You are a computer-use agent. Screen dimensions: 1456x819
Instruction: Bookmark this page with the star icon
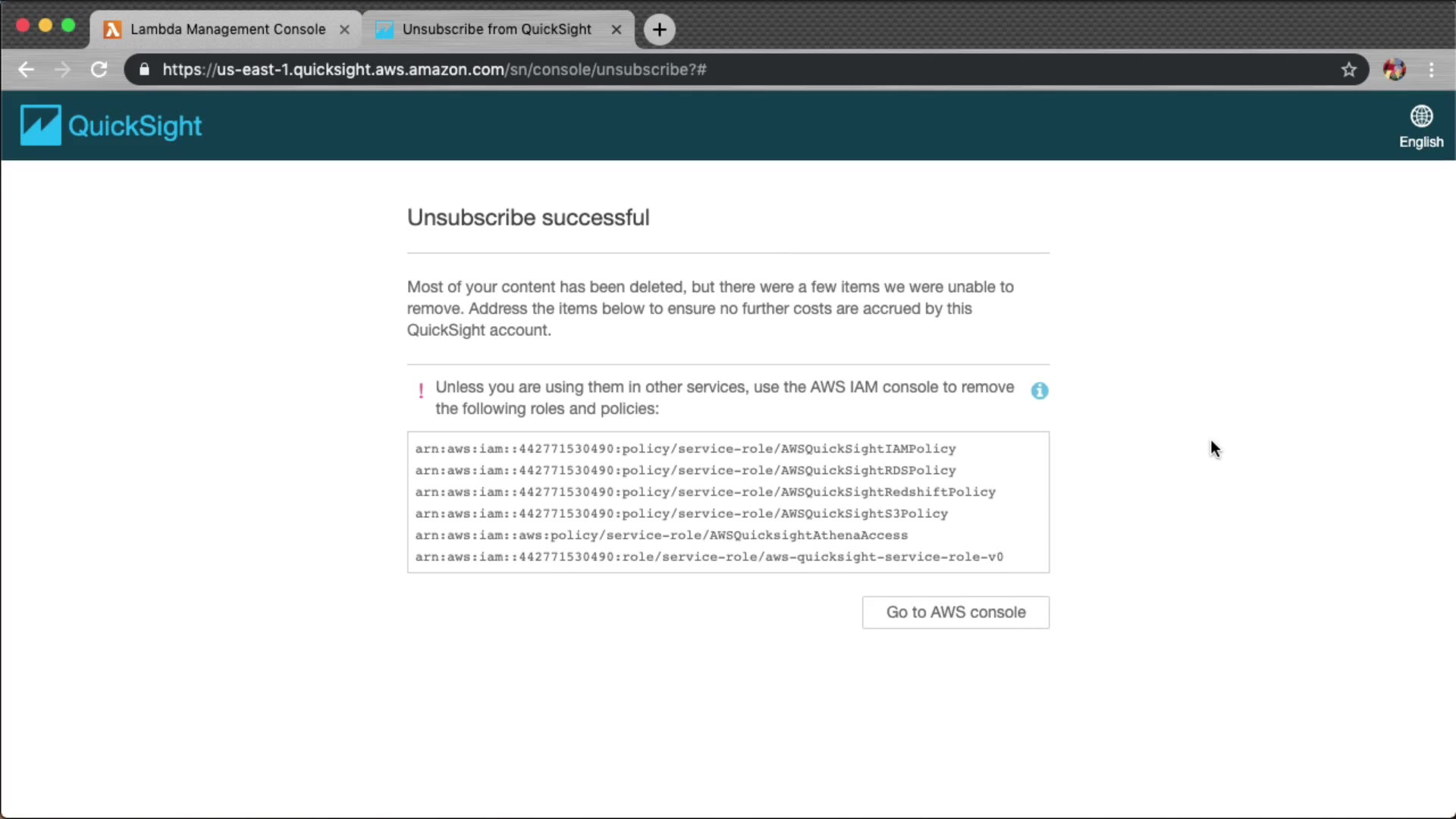[x=1348, y=70]
